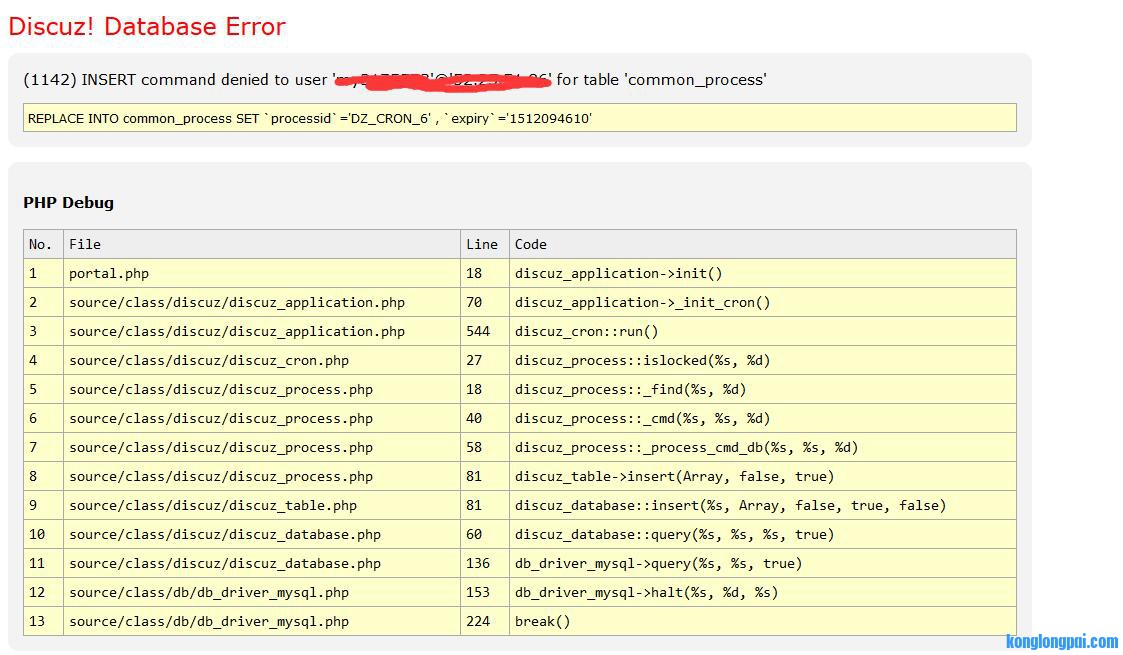Click 'discuz_database::insert' code cell
1123x655 pixels.
pos(763,505)
